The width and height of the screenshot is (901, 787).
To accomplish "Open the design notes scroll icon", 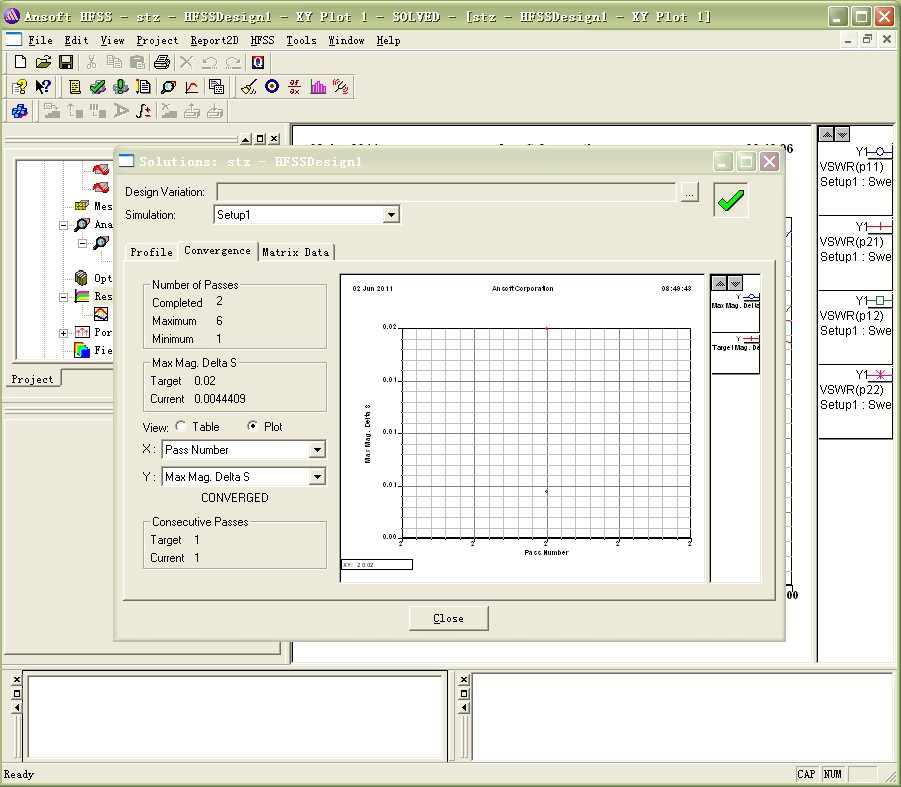I will click(75, 87).
